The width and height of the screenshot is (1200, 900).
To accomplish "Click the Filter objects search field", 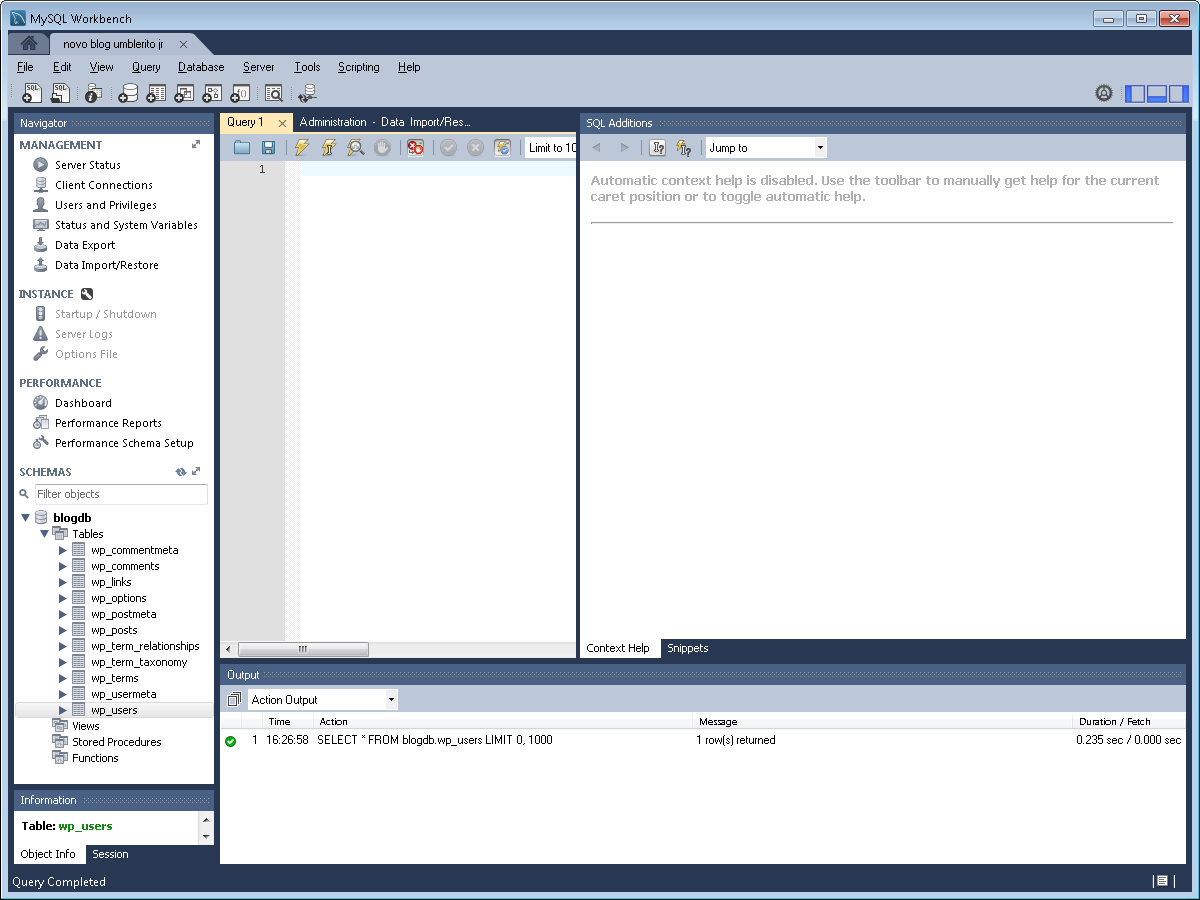I will [120, 494].
